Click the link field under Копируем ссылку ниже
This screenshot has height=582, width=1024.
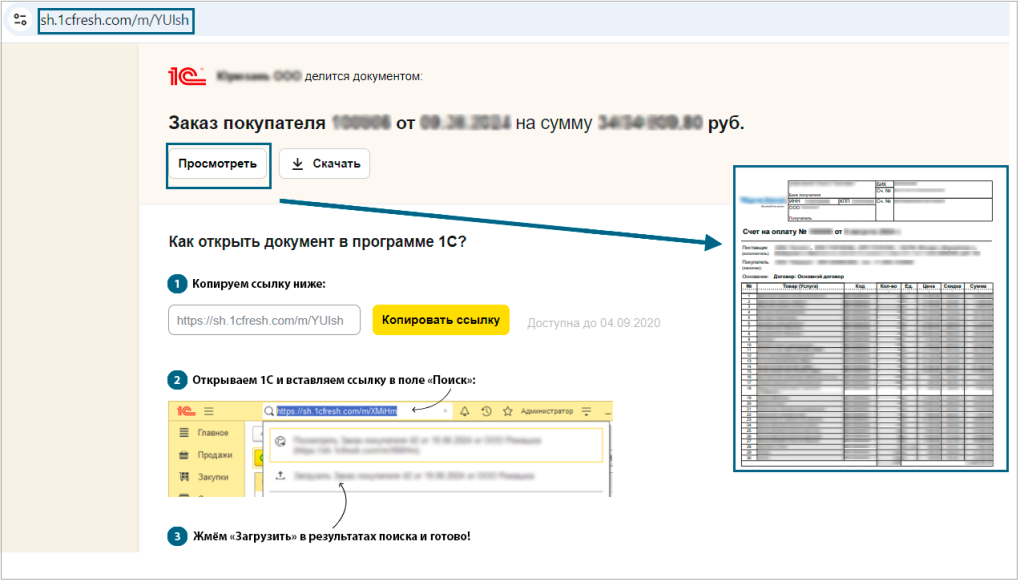[x=263, y=319]
